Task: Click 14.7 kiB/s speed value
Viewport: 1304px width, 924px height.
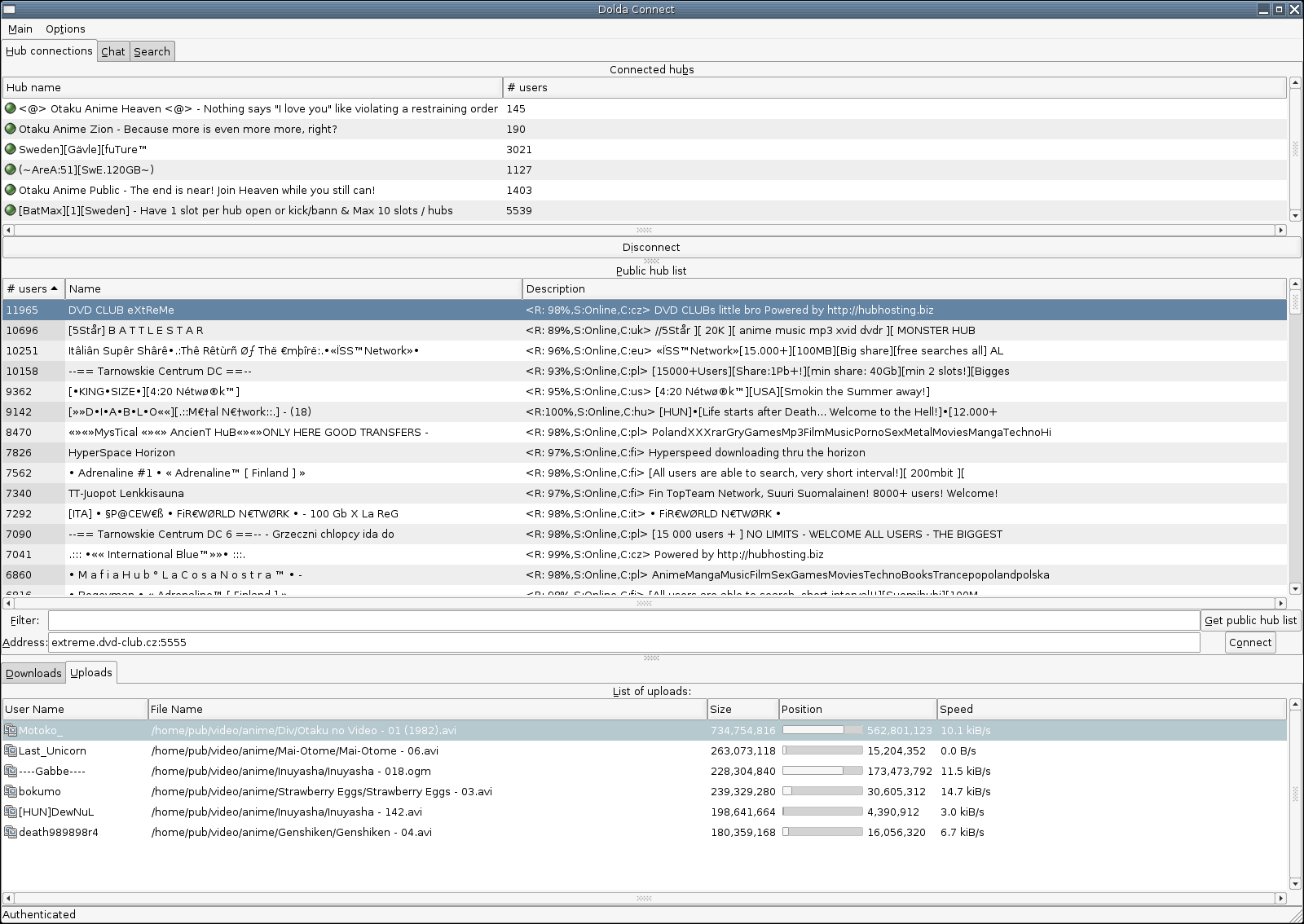Action: click(966, 791)
